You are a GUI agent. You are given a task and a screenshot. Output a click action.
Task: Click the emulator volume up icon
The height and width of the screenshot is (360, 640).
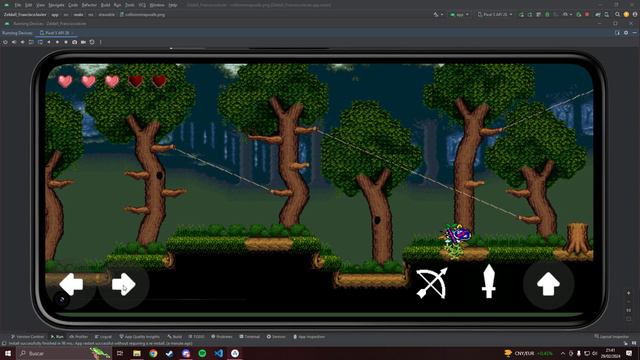pos(14,42)
